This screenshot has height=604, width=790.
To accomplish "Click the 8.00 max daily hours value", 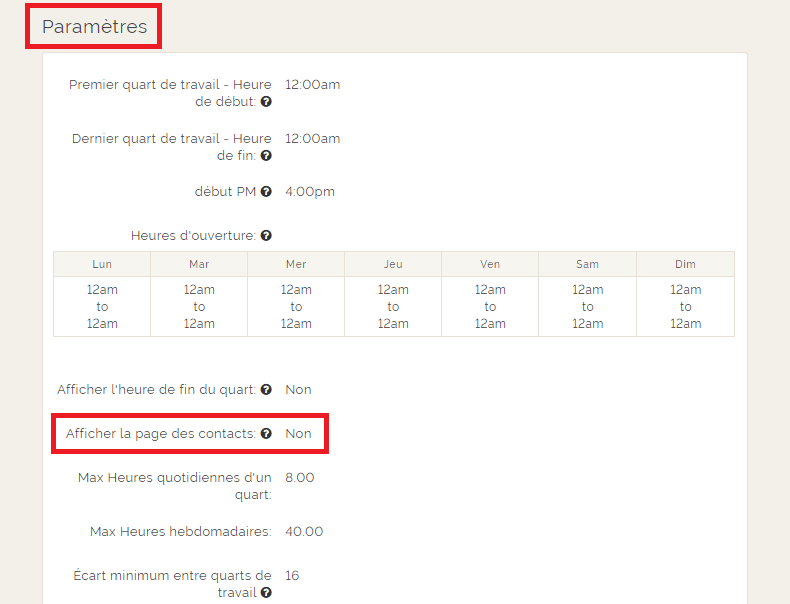I will click(x=300, y=478).
